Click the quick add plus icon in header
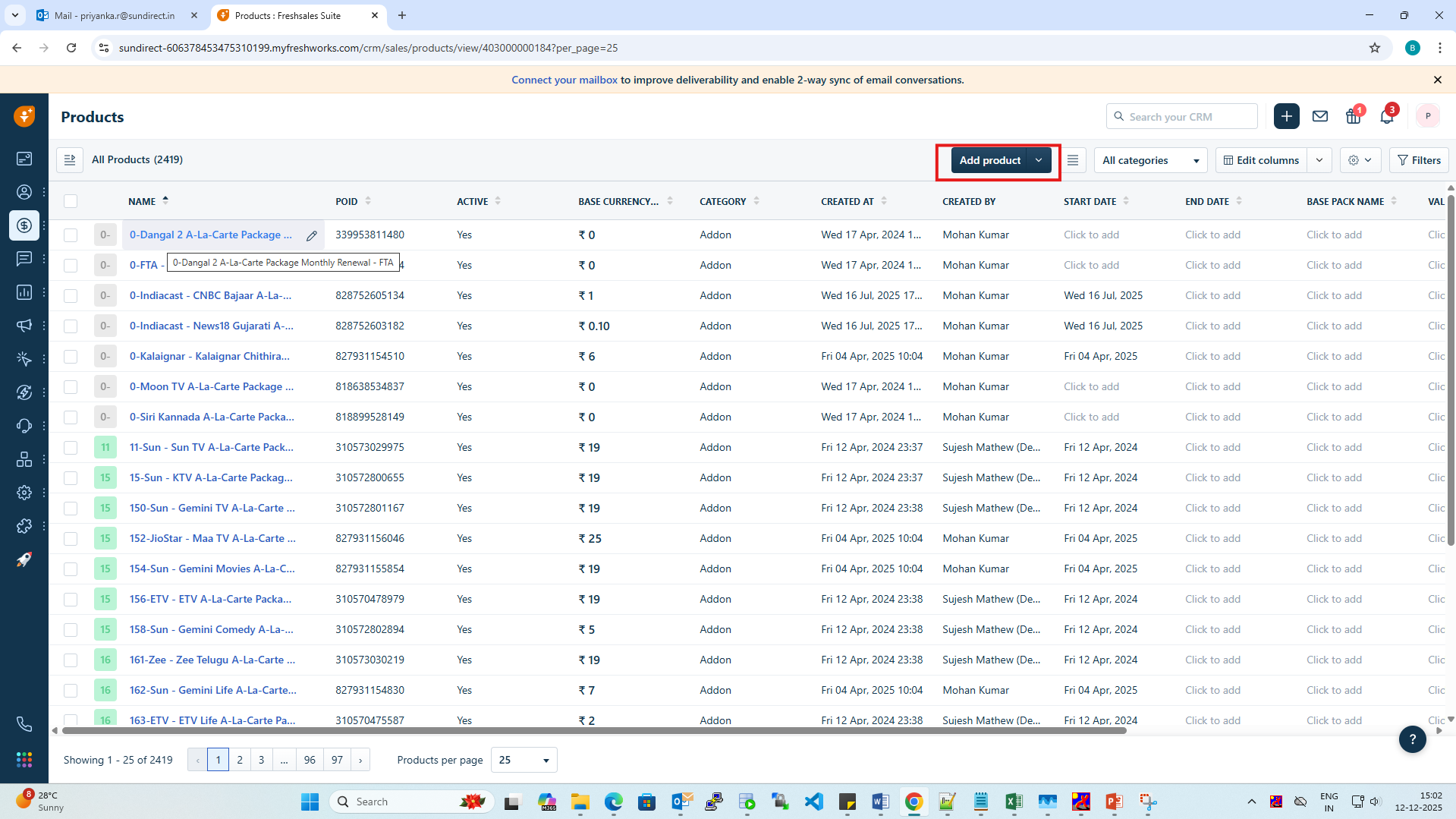1456x819 pixels. coord(1286,117)
